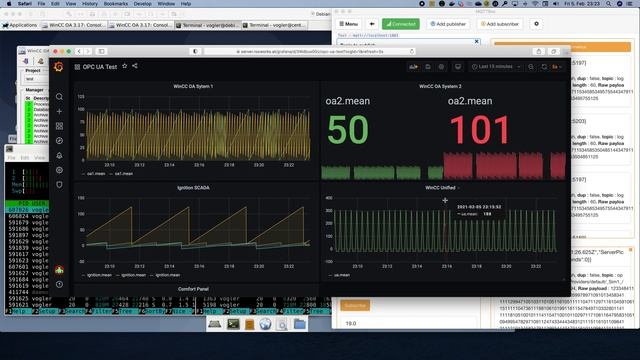Image resolution: width=640 pixels, height=360 pixels.
Task: Click Safari Share toolbar icon
Action: tap(539, 51)
